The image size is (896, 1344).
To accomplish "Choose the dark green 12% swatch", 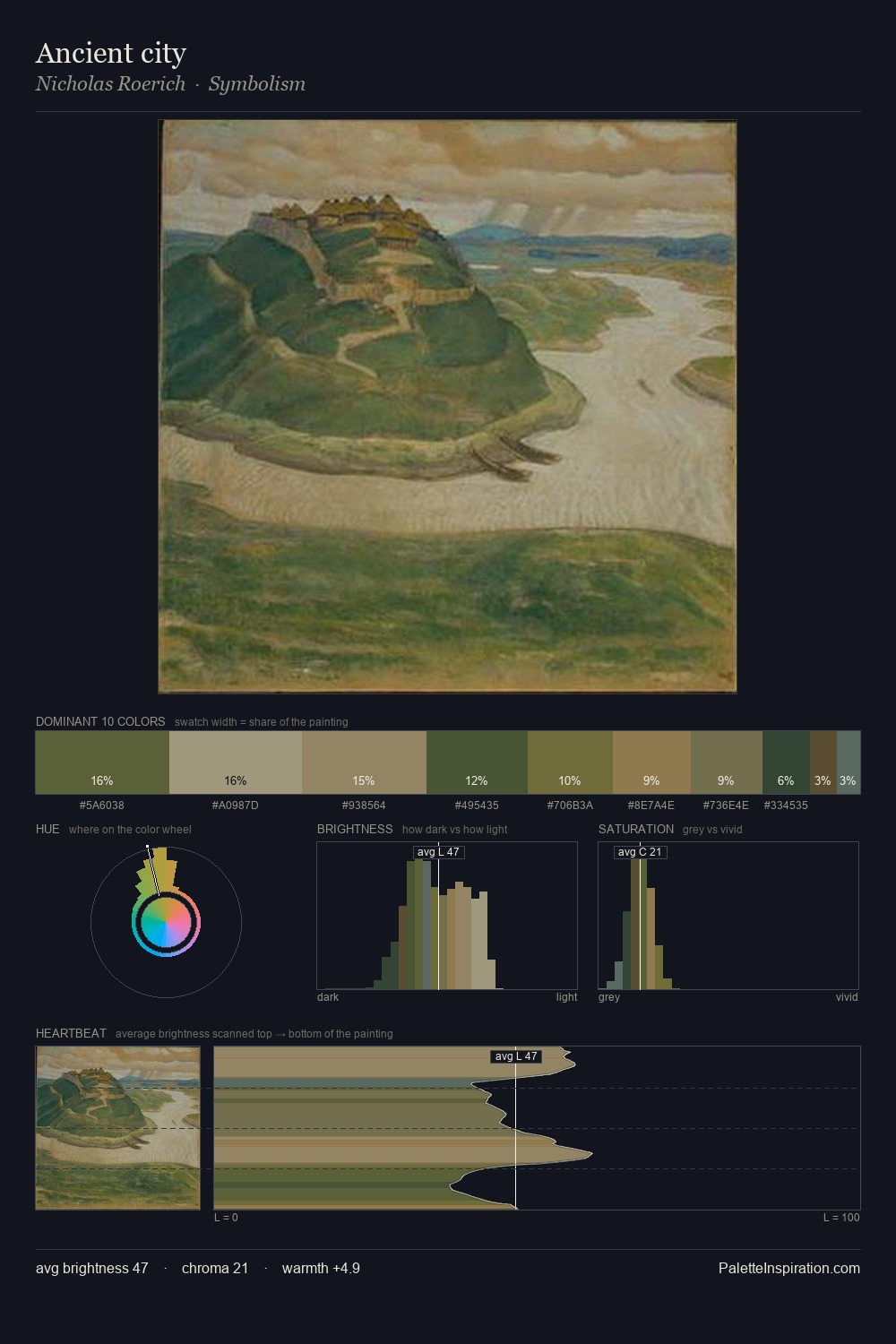I will (477, 762).
